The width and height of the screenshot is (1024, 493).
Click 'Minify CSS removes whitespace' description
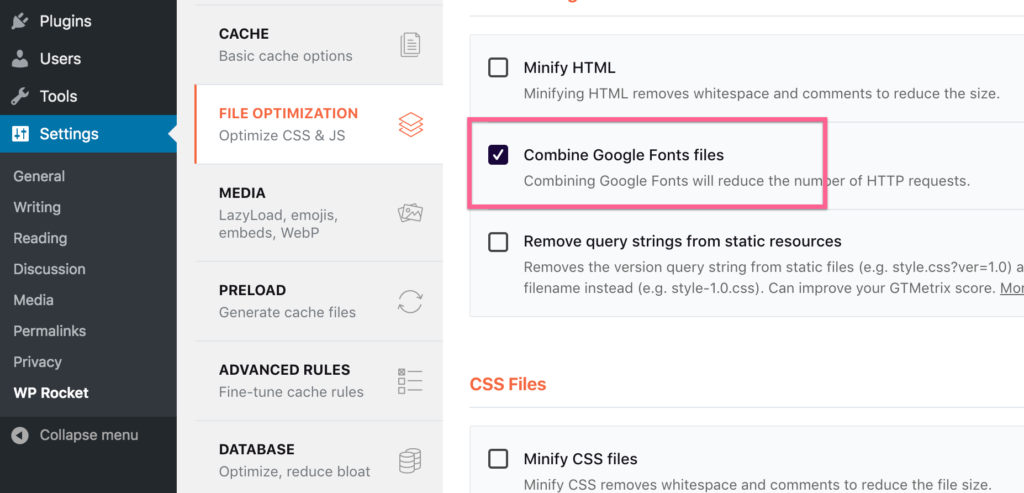758,484
